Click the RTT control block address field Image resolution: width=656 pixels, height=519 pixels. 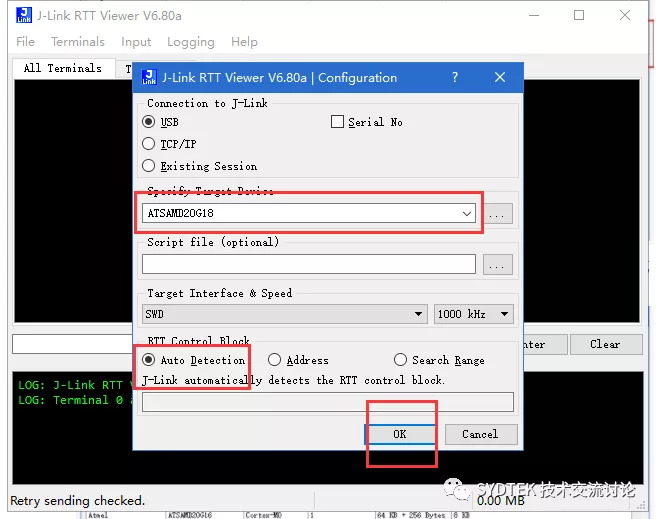point(328,402)
